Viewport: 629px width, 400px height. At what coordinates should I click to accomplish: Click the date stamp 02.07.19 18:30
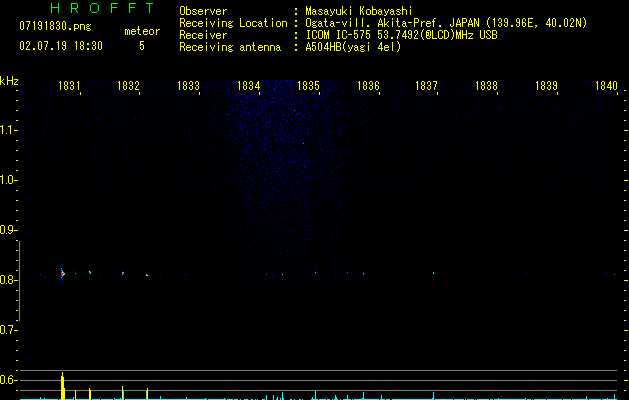[61, 46]
